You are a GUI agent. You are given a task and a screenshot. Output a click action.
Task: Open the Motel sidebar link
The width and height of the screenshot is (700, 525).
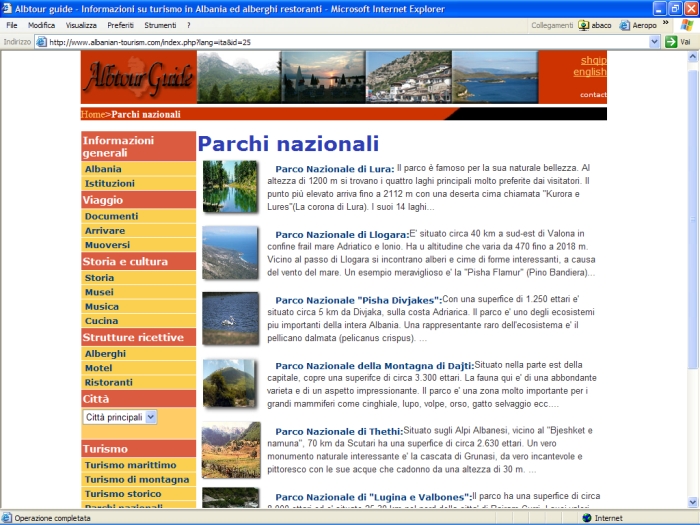coord(99,368)
